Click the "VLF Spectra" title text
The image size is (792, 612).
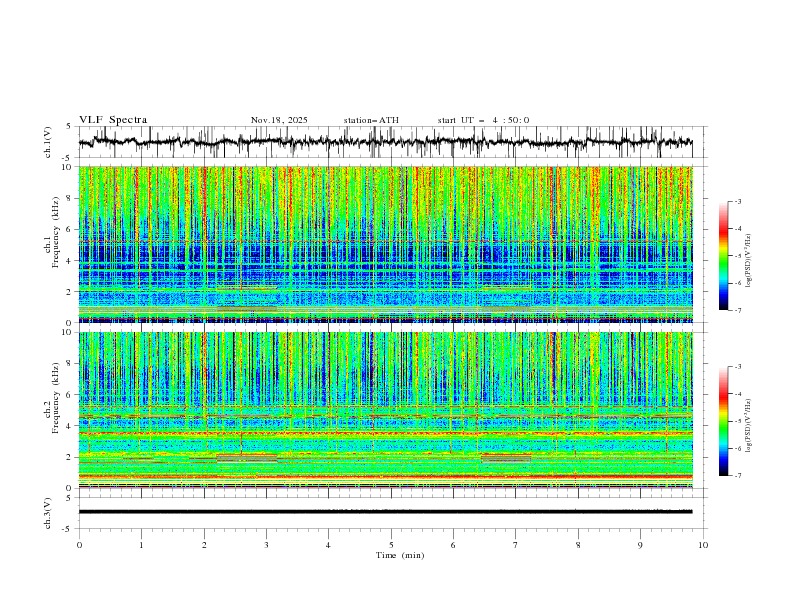pyautogui.click(x=113, y=120)
